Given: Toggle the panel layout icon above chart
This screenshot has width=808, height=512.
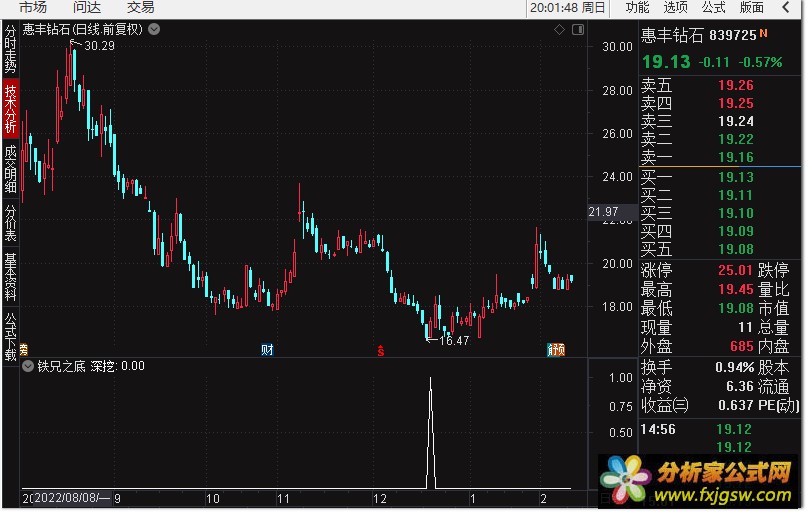Looking at the screenshot, I should pyautogui.click(x=578, y=29).
